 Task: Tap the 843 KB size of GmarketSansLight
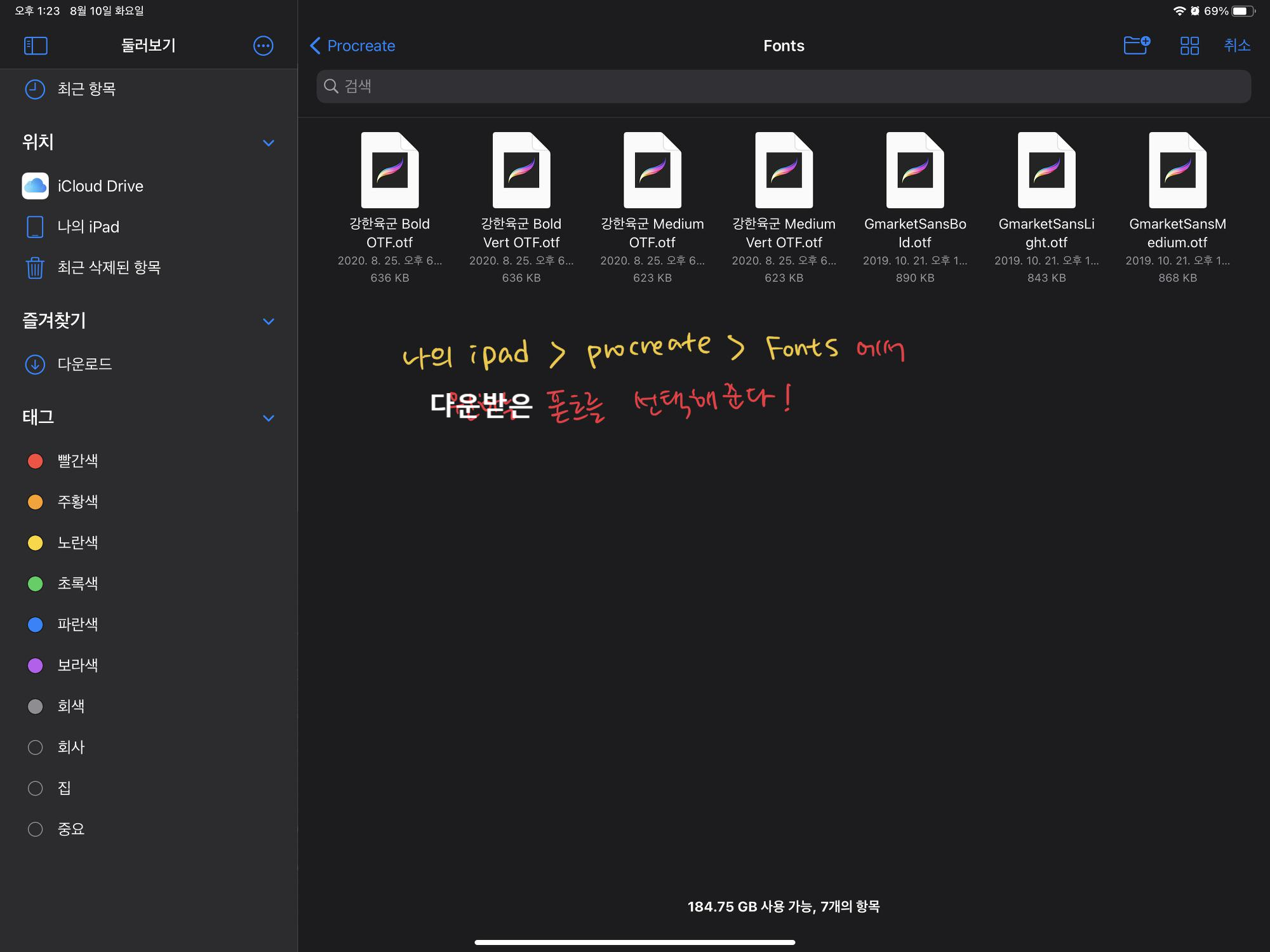(x=1046, y=278)
